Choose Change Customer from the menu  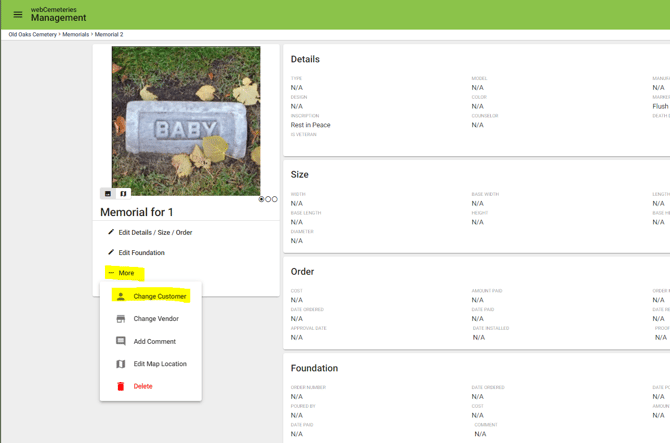tap(150, 296)
